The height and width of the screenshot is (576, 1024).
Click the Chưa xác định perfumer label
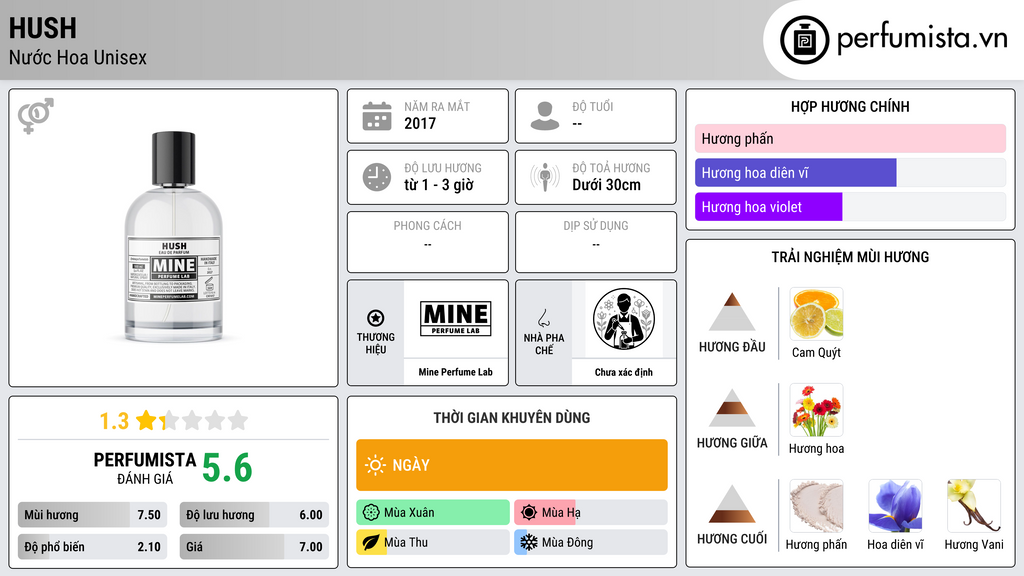[x=624, y=372]
